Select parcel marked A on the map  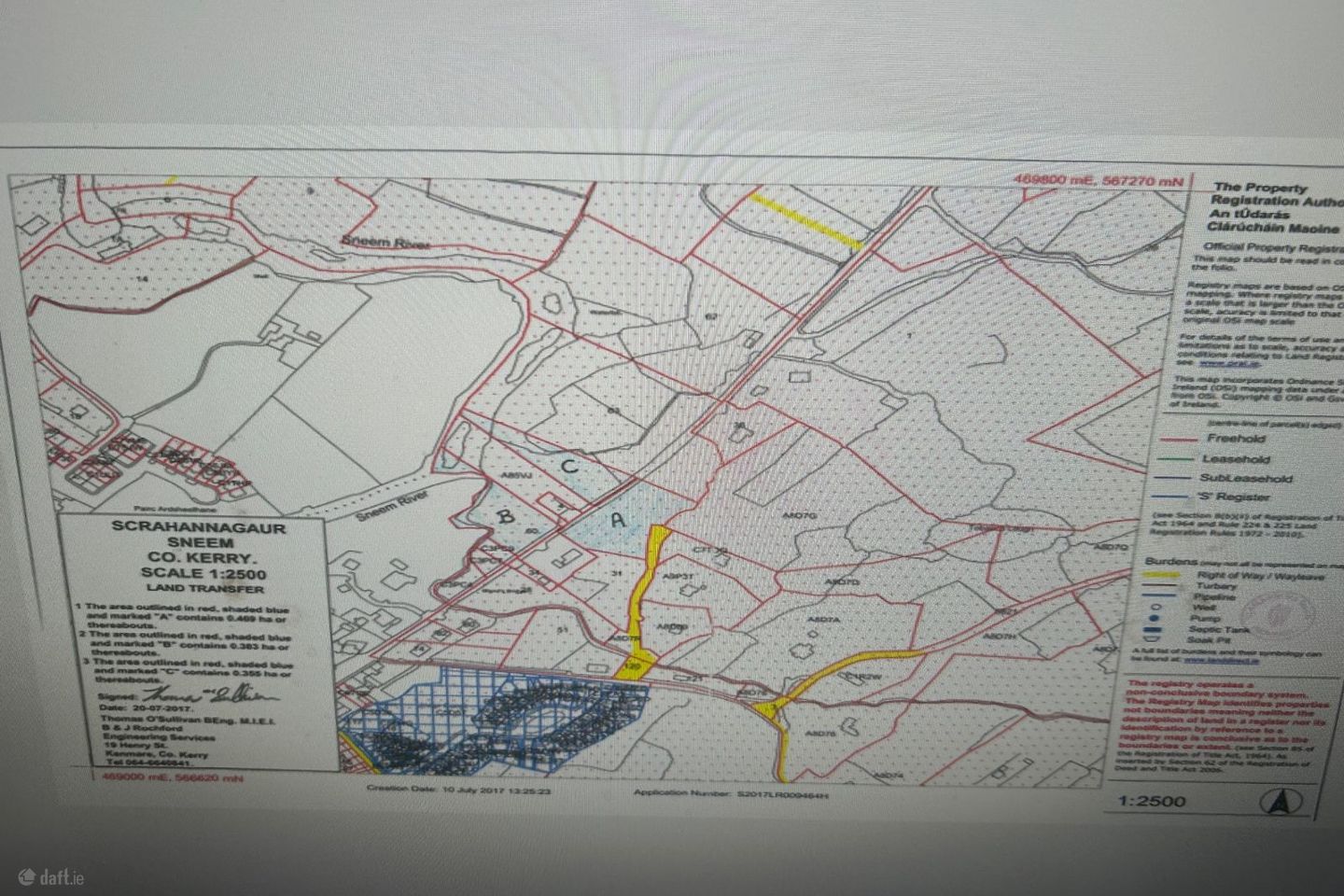point(616,522)
